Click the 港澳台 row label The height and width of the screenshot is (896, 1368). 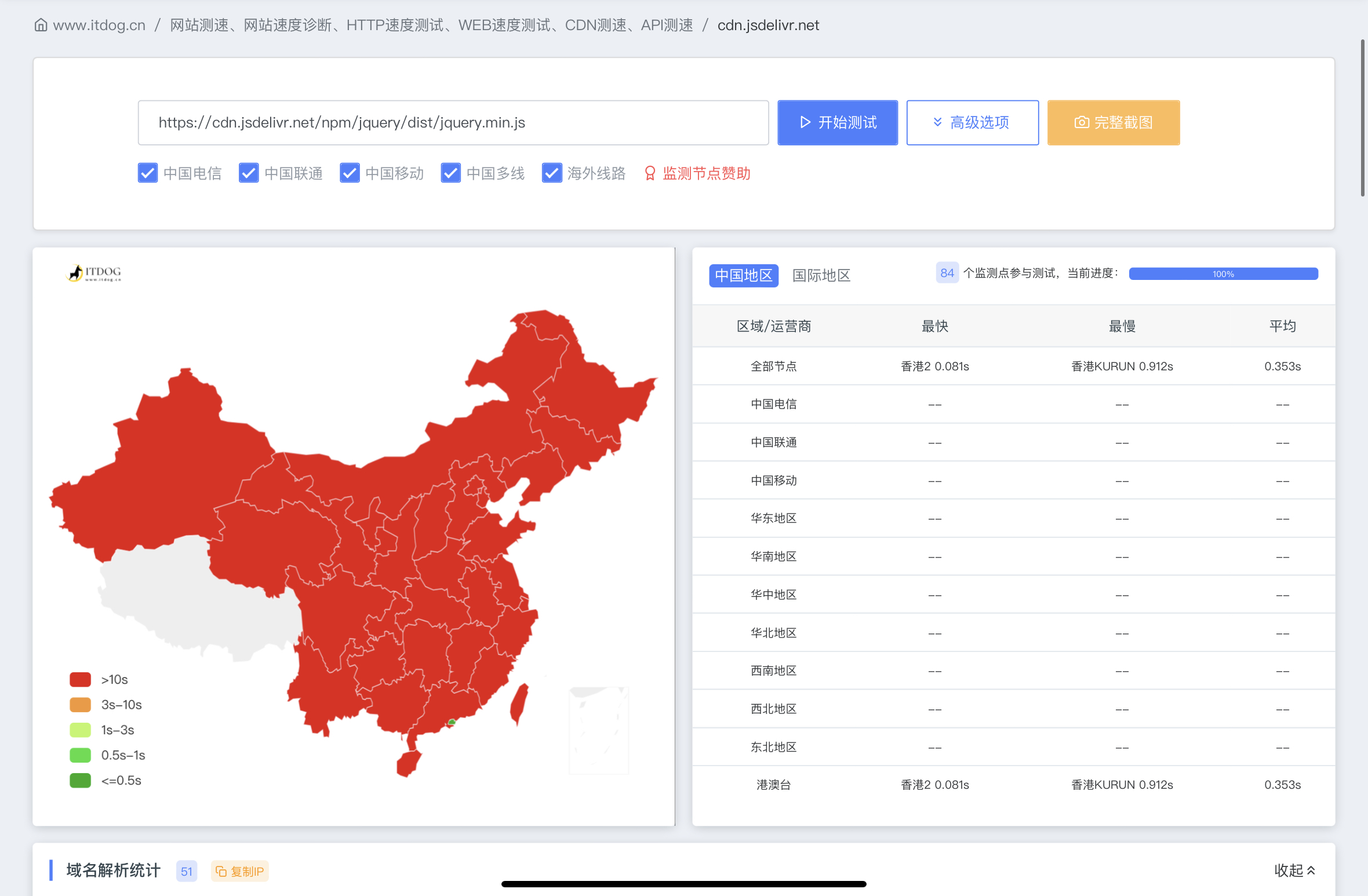773,785
